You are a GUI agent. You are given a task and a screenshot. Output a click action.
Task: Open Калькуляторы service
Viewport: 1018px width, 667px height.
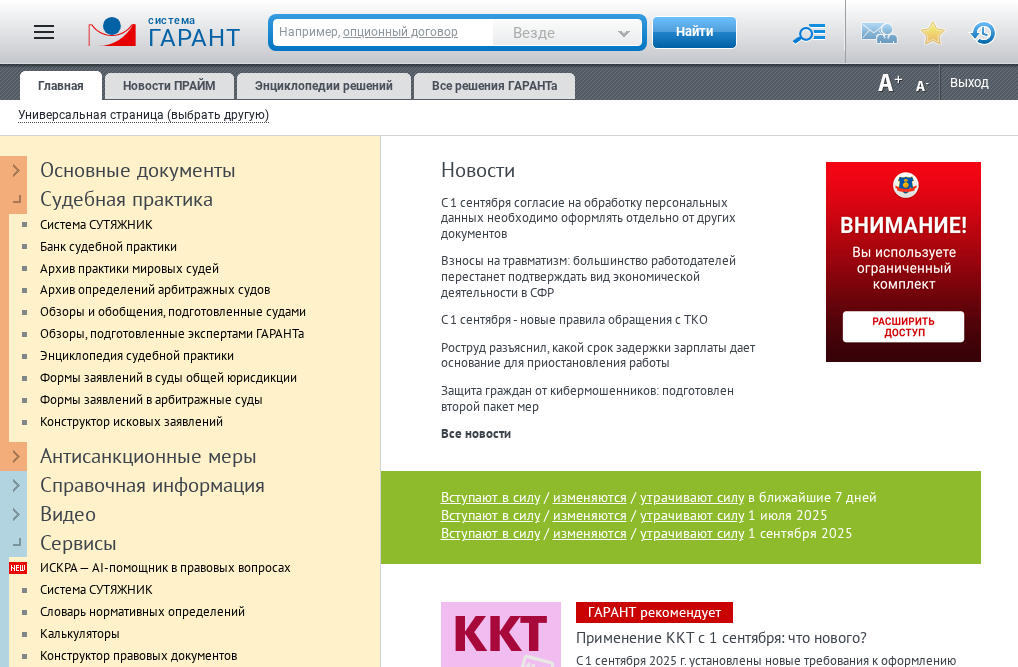click(x=79, y=634)
